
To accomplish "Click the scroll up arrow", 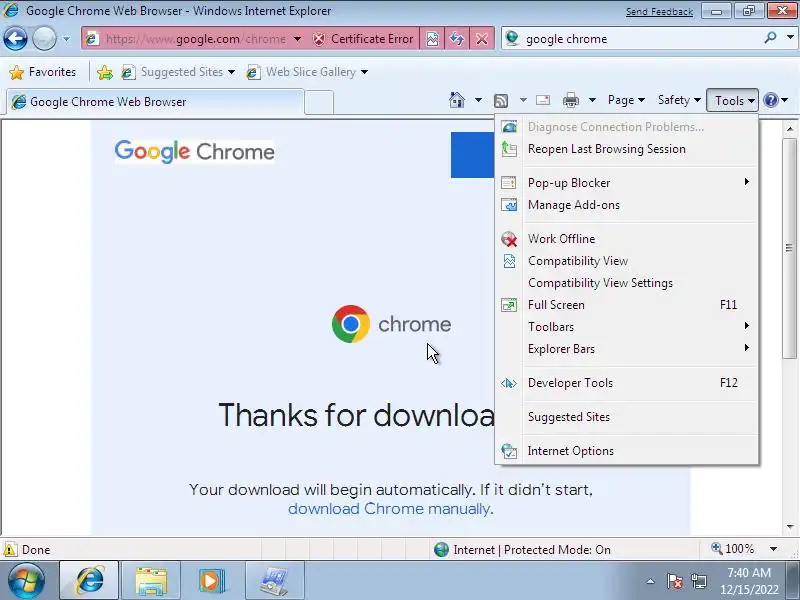I will pyautogui.click(x=790, y=129).
